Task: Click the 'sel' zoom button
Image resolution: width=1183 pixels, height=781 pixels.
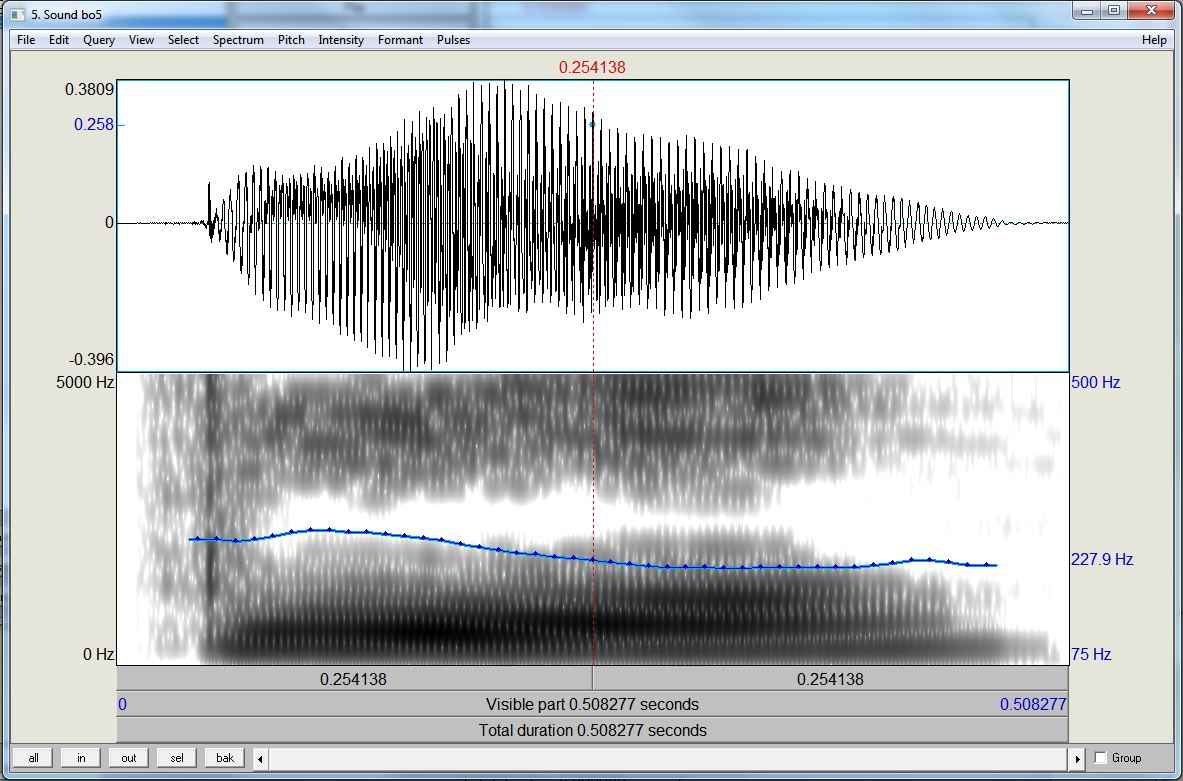Action: click(177, 758)
